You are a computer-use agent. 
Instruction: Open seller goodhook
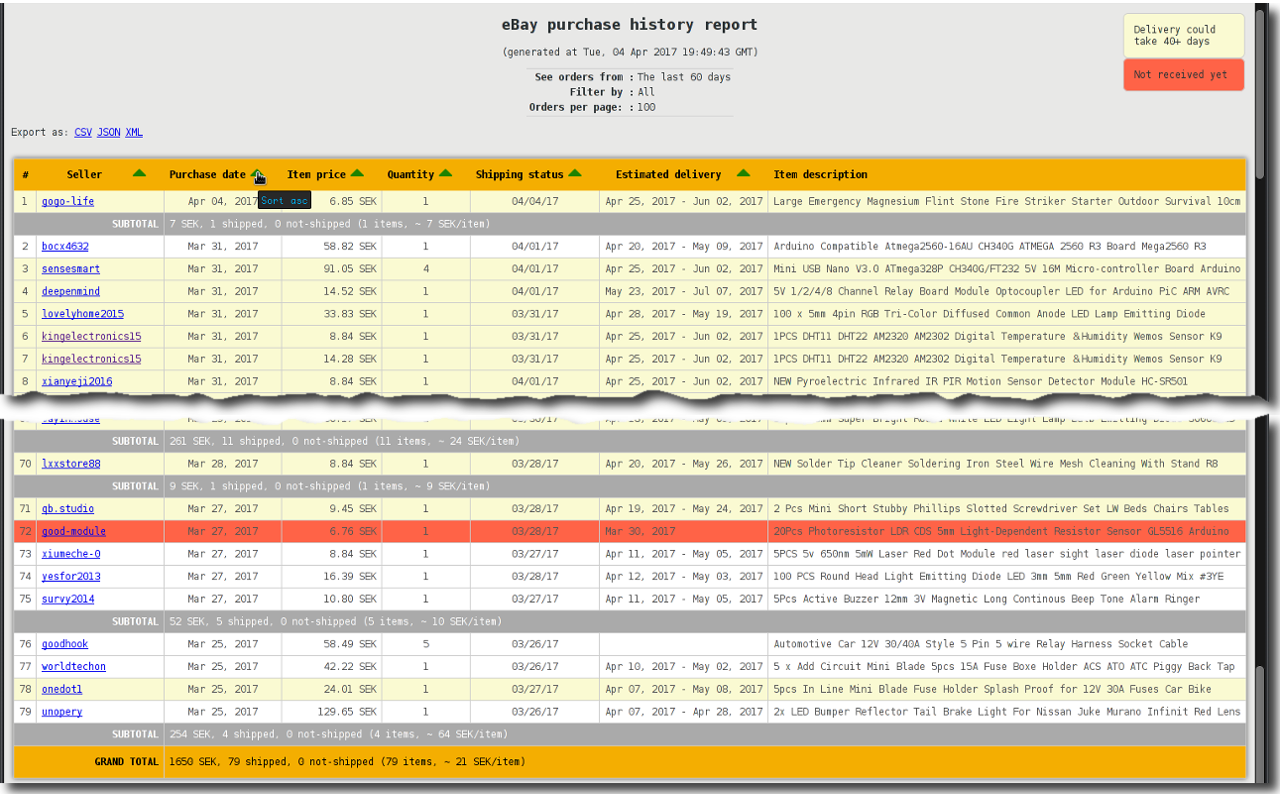pos(65,644)
